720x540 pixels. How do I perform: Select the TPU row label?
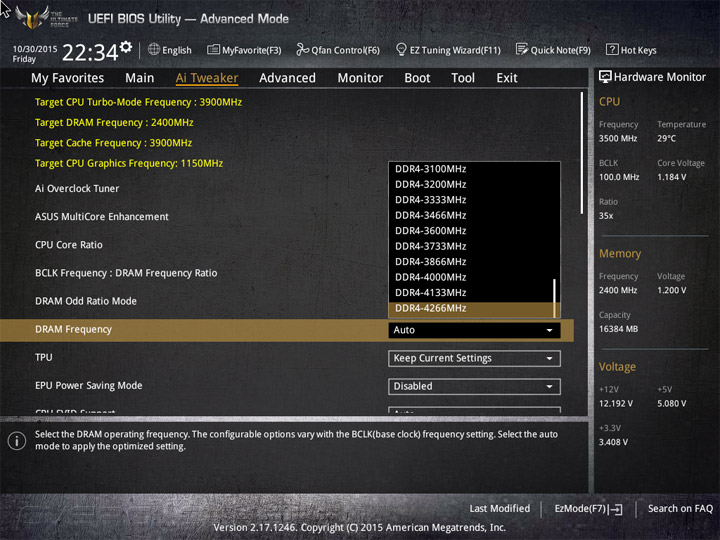pyautogui.click(x=44, y=357)
